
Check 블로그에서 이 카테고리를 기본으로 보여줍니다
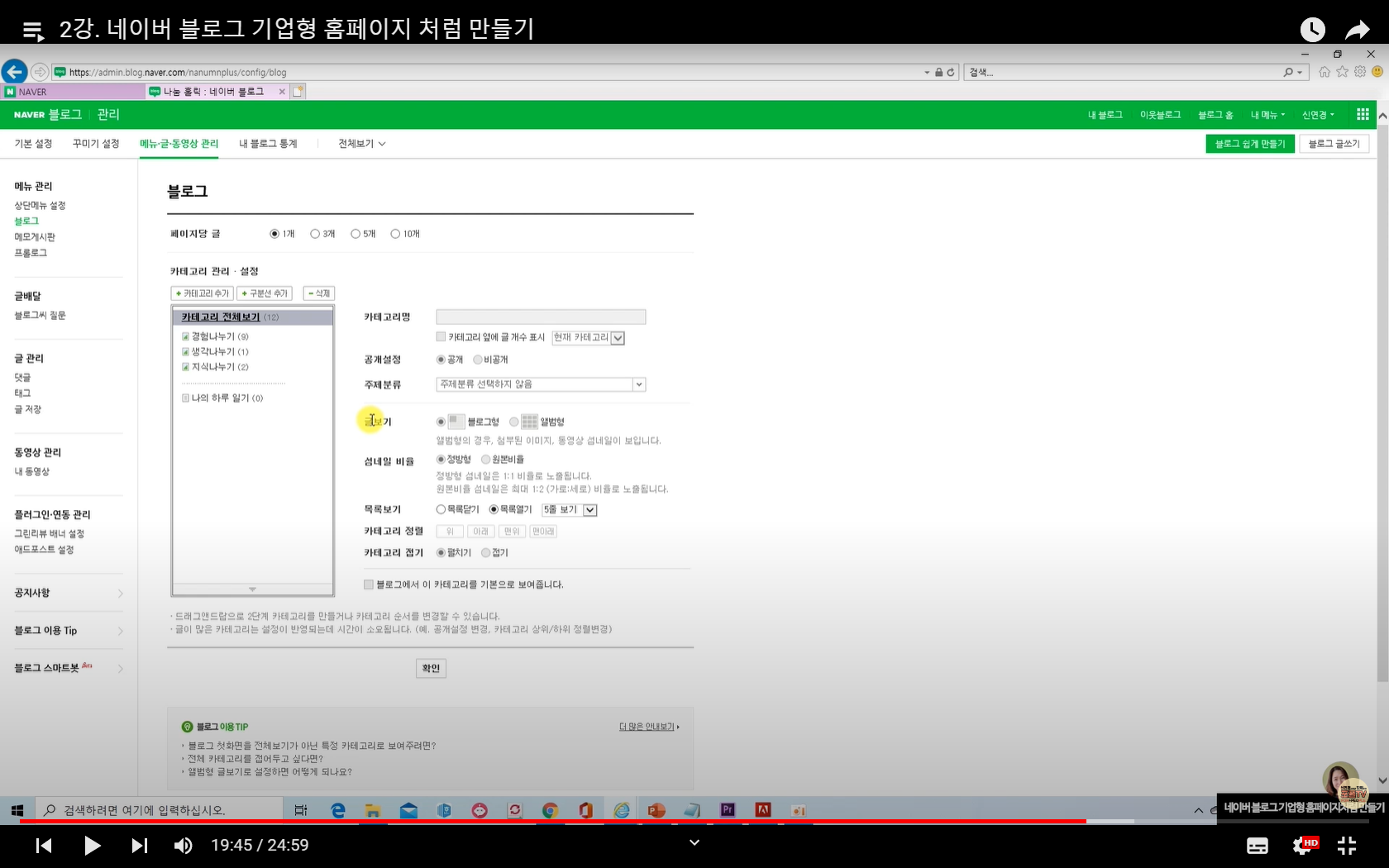[x=369, y=584]
